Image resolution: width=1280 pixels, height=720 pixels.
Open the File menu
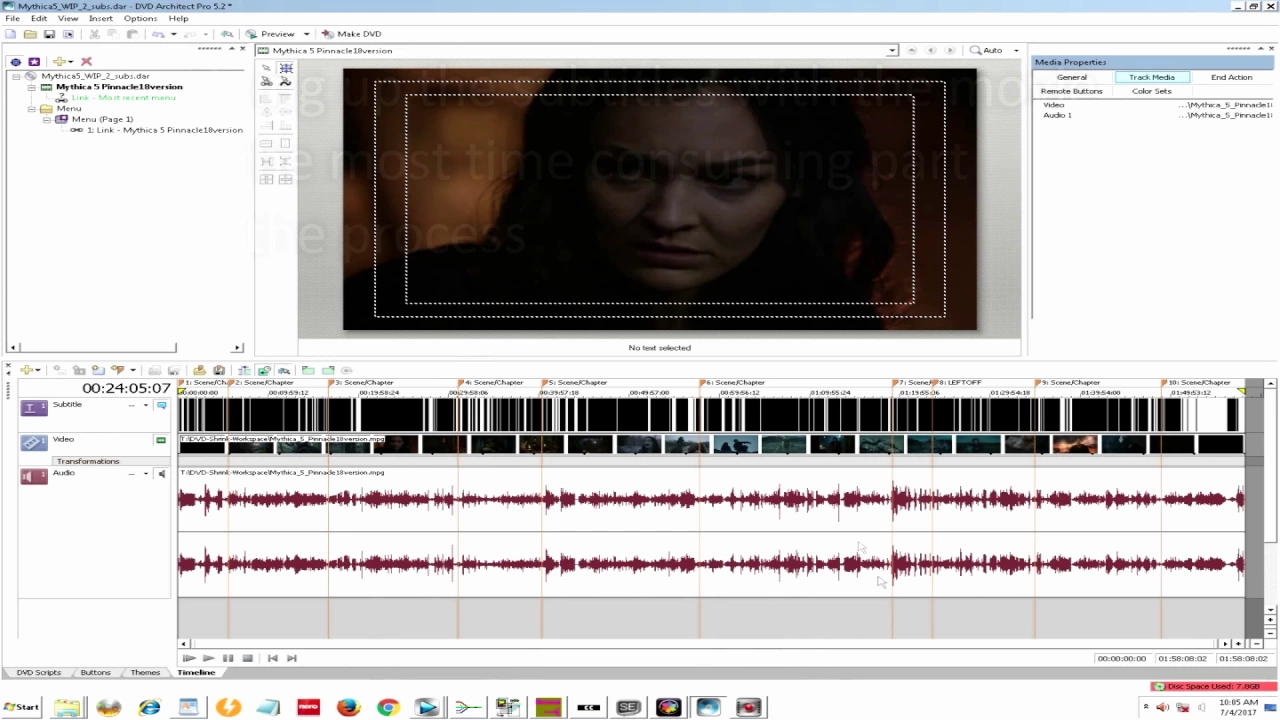12,18
